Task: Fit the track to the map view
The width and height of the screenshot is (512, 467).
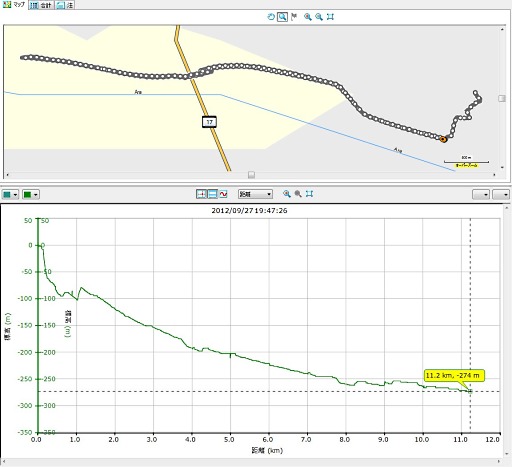Action: [330, 17]
